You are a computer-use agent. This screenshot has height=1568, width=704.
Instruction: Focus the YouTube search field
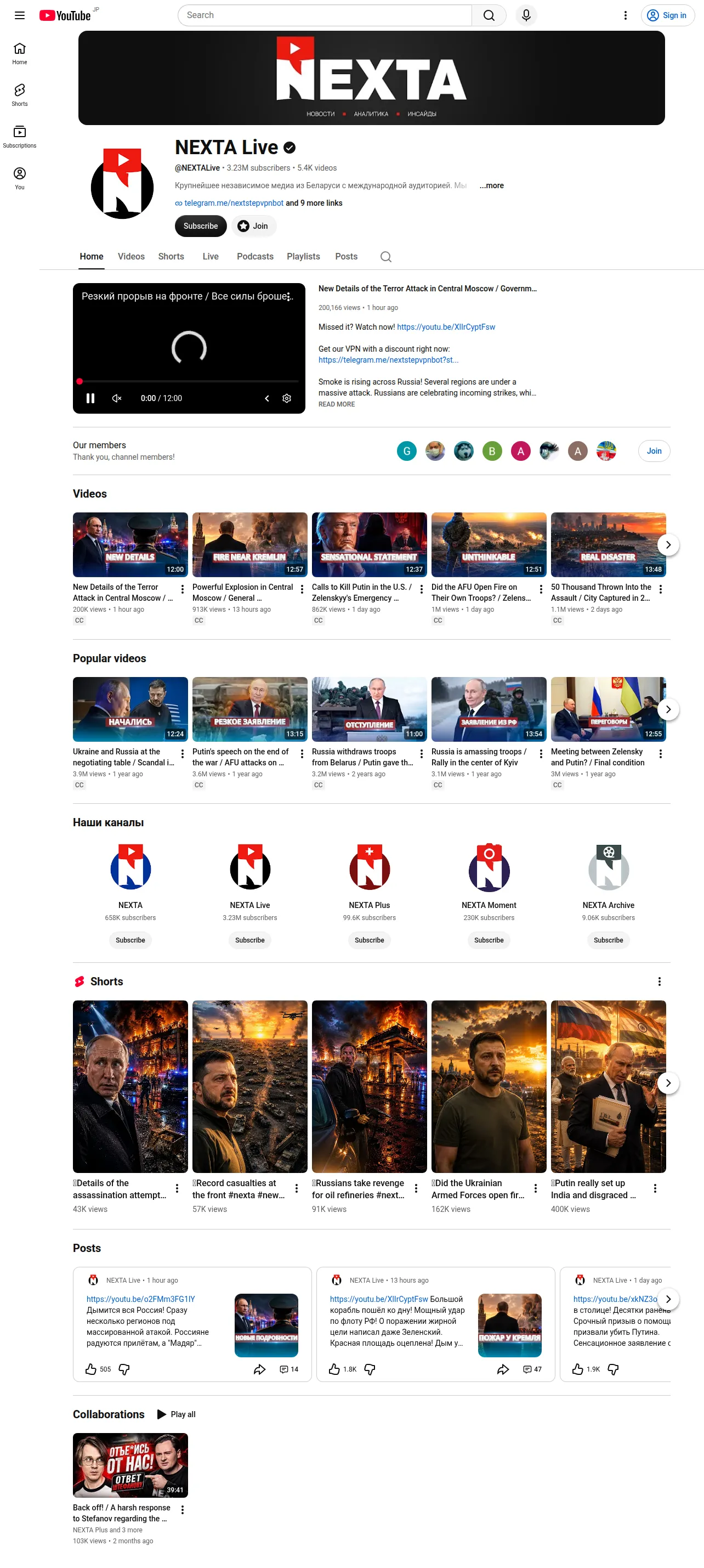325,15
